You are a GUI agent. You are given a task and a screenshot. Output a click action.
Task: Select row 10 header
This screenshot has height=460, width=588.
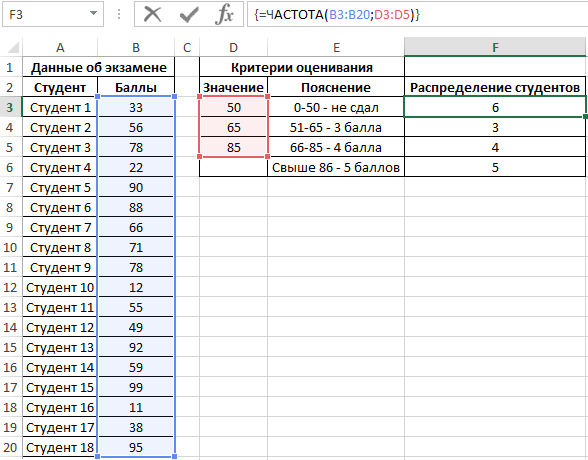(x=10, y=247)
